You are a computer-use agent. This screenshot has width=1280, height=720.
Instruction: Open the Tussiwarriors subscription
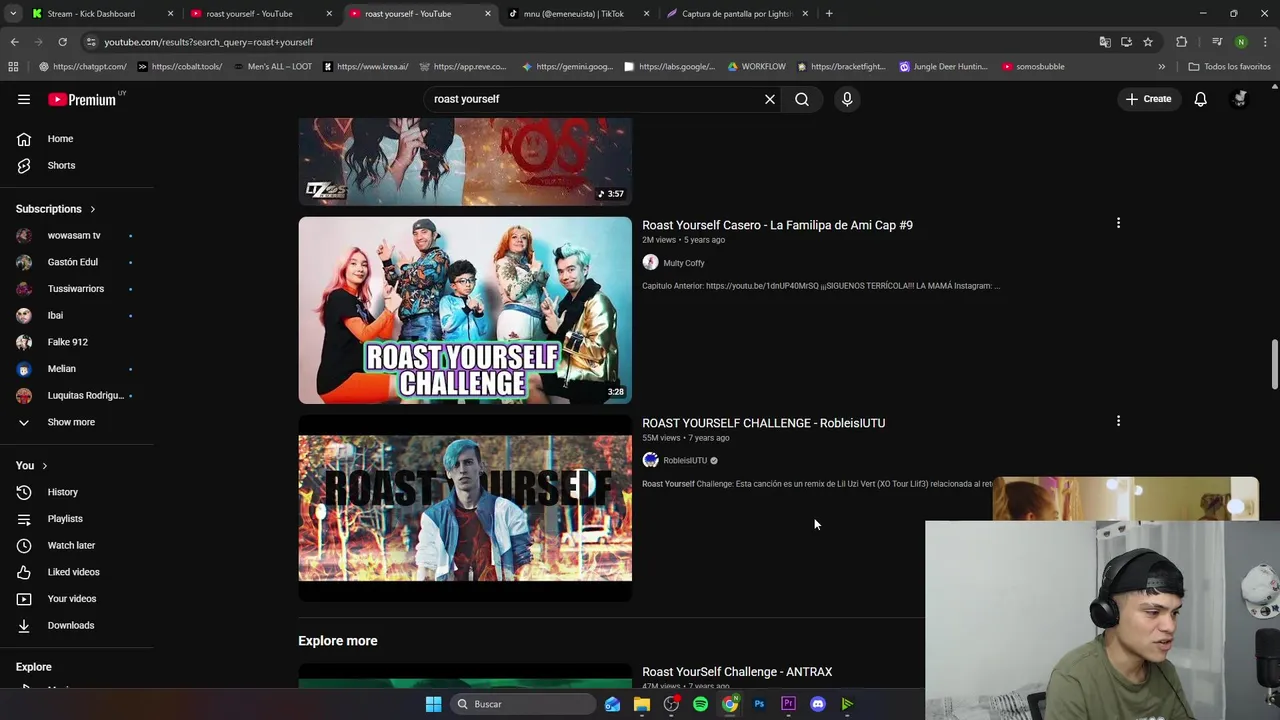click(x=77, y=289)
